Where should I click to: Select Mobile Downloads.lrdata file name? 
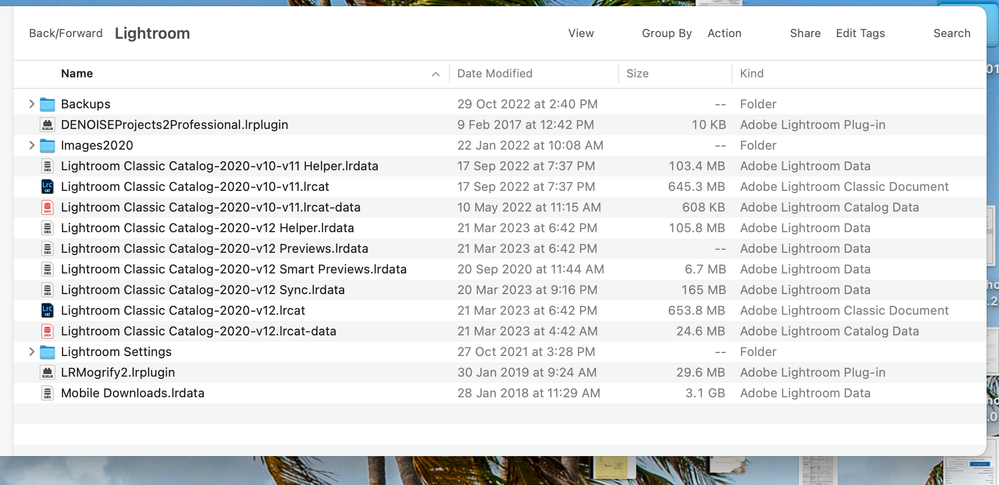point(133,393)
